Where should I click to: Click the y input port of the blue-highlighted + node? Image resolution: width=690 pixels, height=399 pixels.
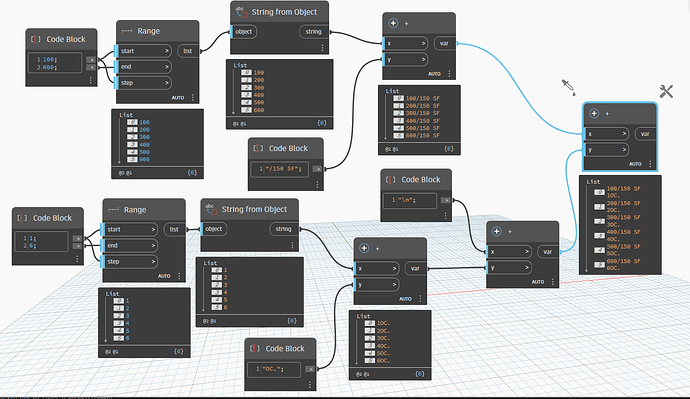[606, 150]
